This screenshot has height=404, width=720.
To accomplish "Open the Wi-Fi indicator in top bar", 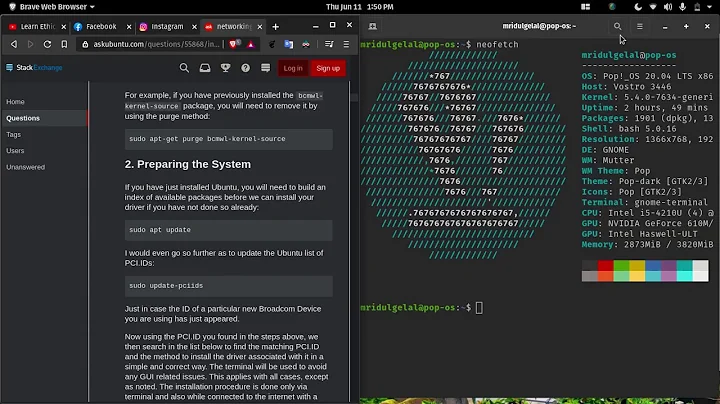I will tap(653, 7).
